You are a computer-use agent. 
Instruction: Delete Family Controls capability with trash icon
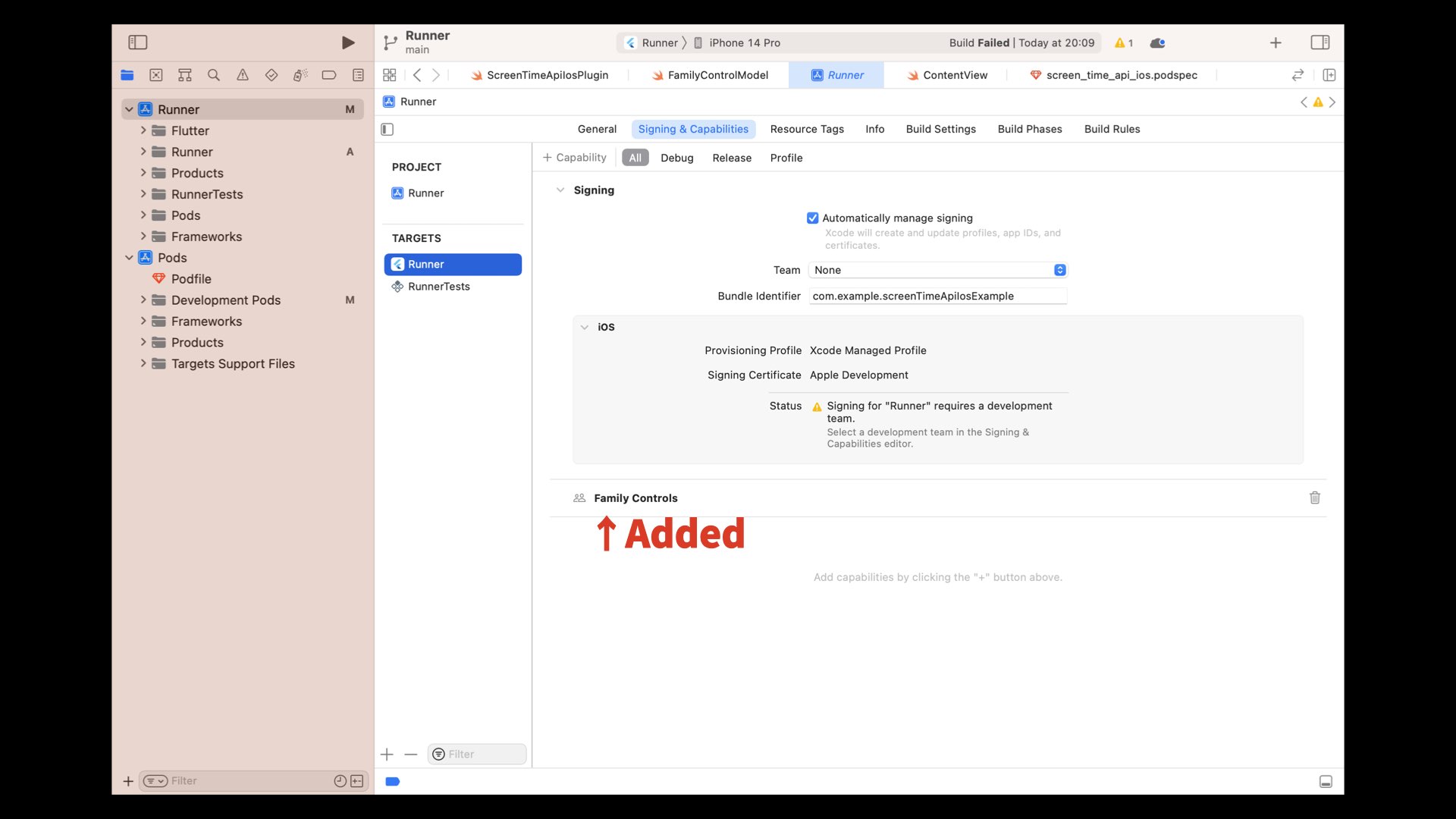(x=1315, y=498)
